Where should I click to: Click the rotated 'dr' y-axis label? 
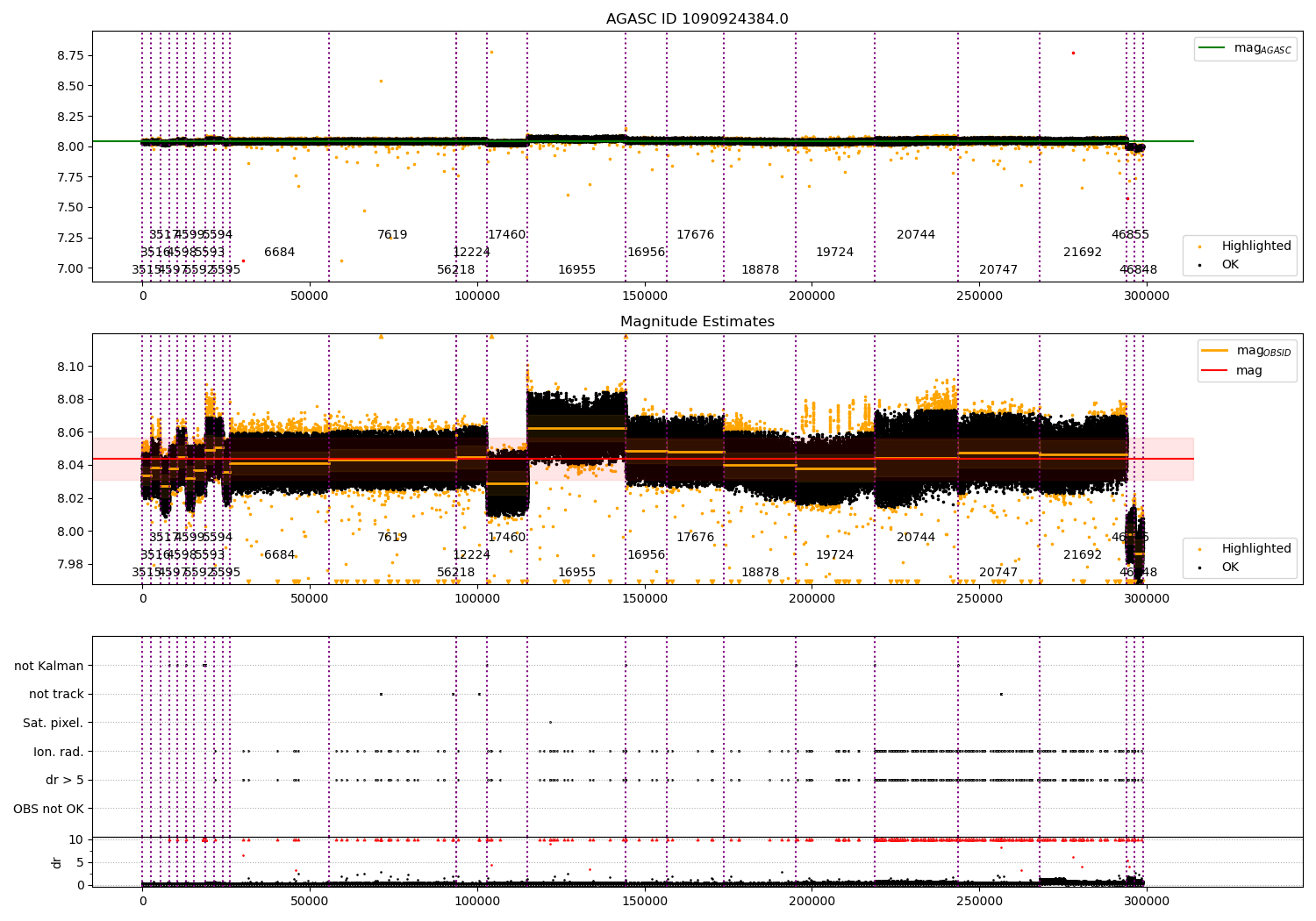coord(57,862)
